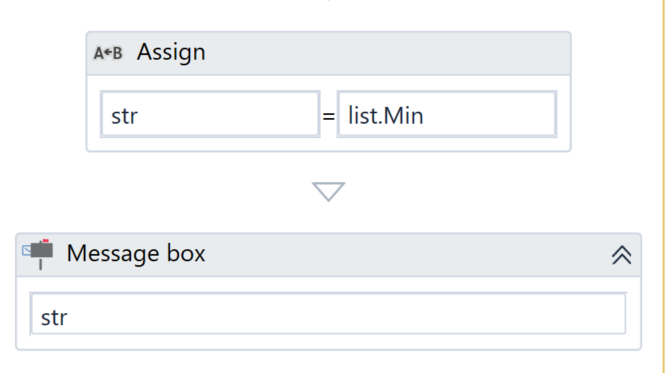
Task: Select the Assign activity title text
Action: (171, 53)
